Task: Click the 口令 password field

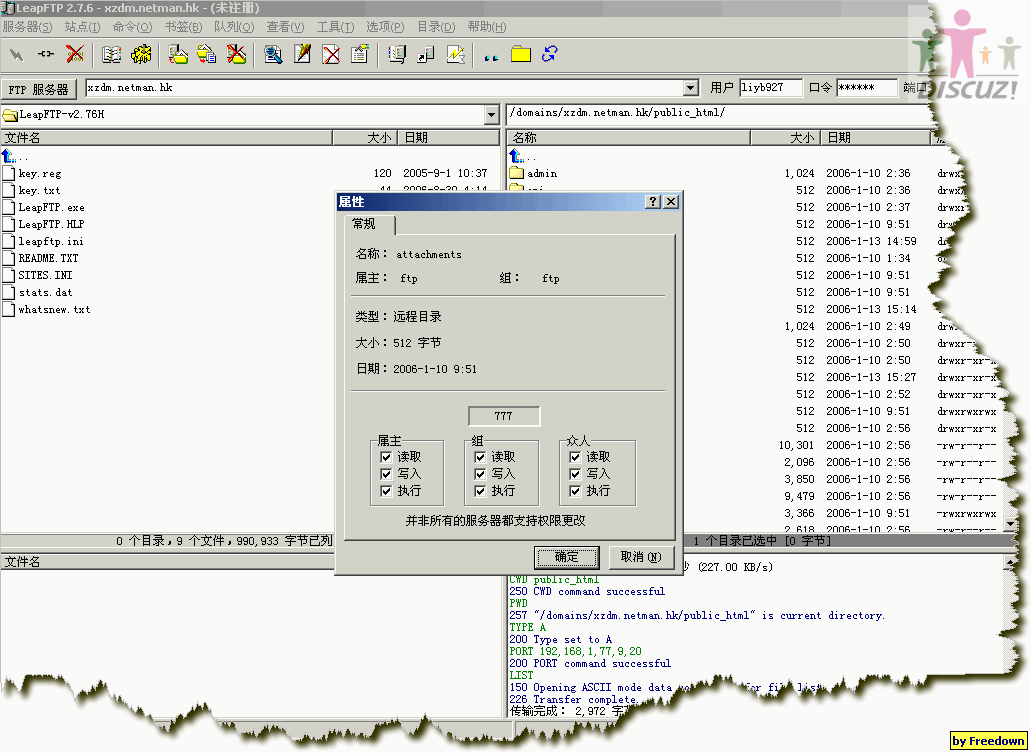Action: pyautogui.click(x=867, y=87)
